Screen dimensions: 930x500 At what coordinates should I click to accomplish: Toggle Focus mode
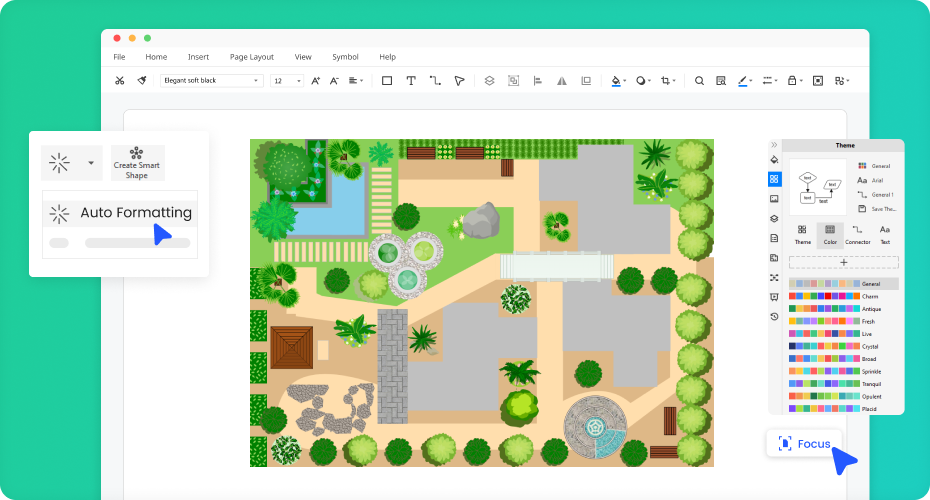(x=804, y=443)
